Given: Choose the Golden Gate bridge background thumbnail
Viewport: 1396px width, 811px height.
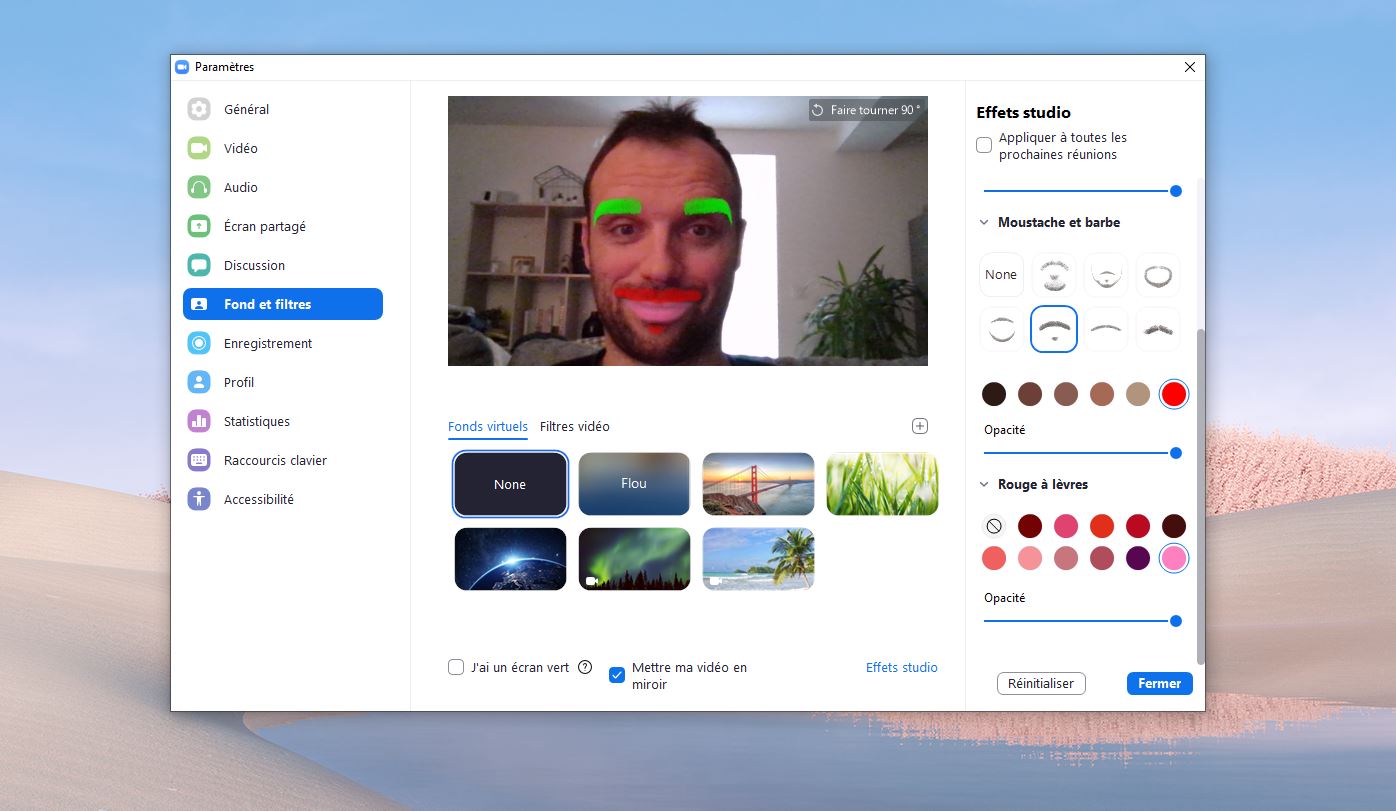Looking at the screenshot, I should tap(758, 484).
